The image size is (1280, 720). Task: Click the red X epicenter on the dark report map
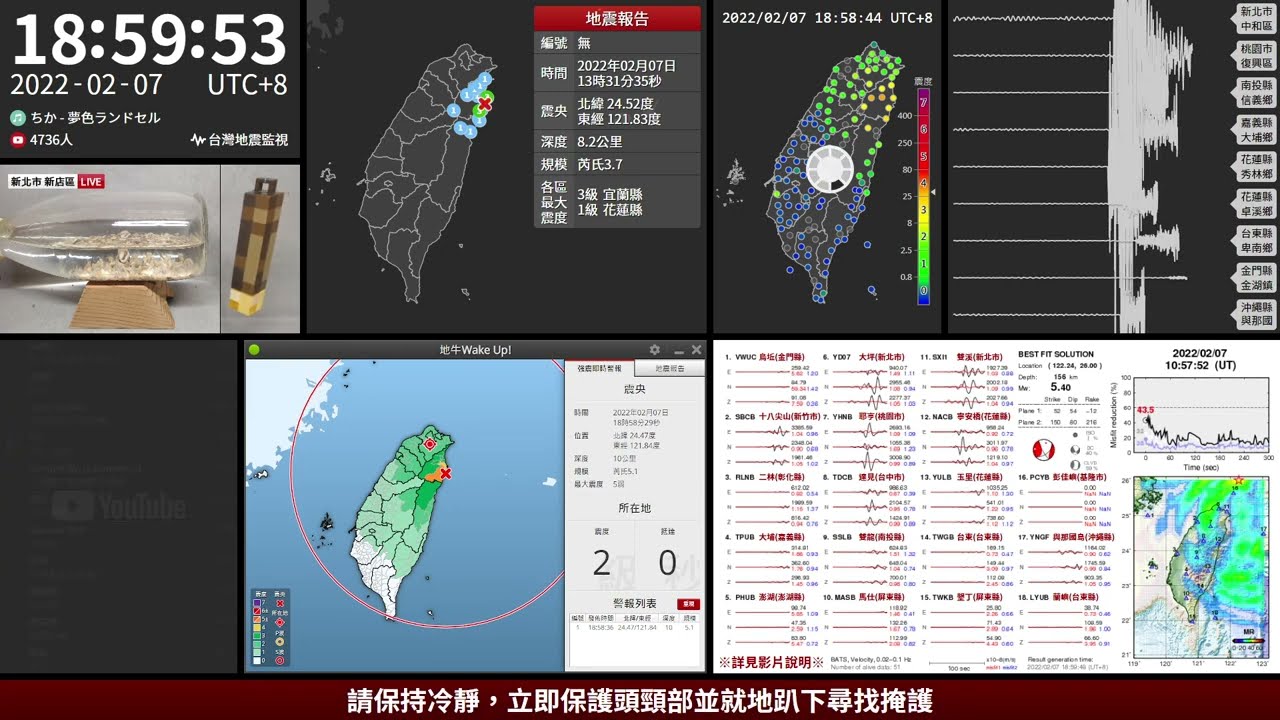click(x=485, y=103)
